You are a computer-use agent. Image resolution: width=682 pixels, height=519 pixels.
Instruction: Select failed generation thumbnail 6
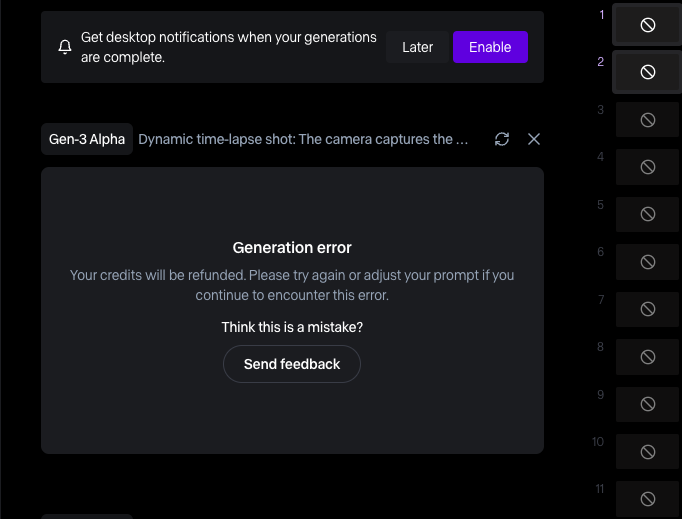tap(647, 262)
